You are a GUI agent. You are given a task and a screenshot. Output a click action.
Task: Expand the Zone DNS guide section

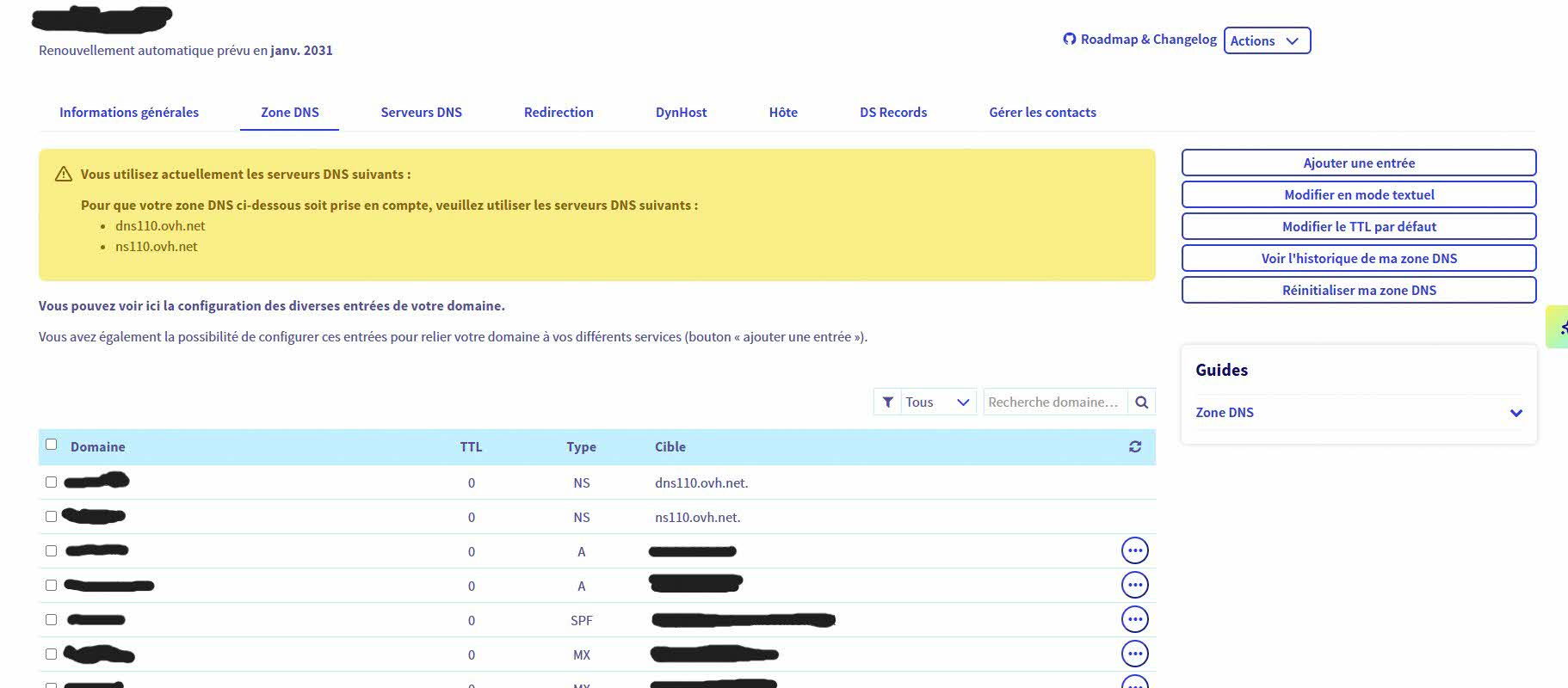coord(1516,413)
